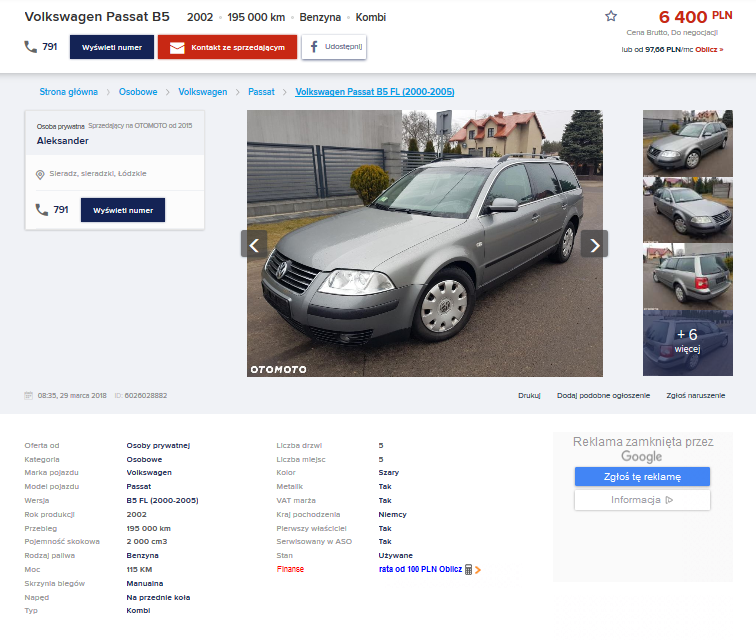Click Niemcy country of origin value
756x640 pixels.
click(392, 515)
